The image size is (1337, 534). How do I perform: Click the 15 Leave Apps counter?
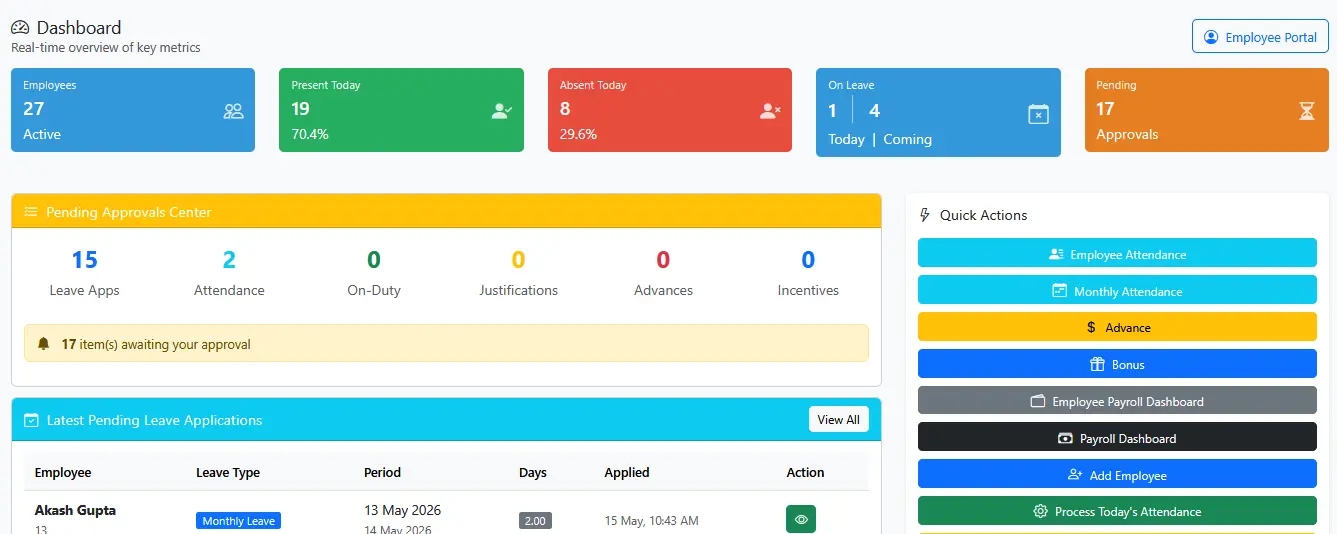[x=84, y=273]
